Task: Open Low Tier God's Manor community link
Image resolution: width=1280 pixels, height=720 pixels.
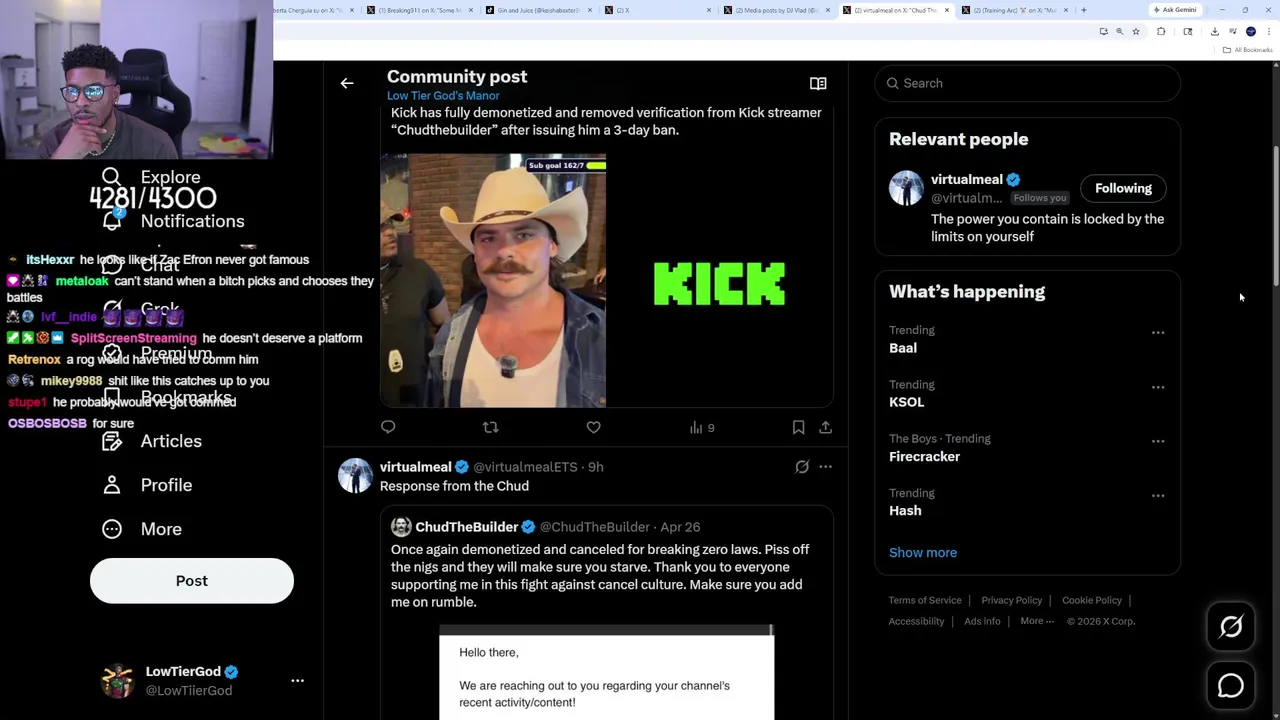Action: coord(443,96)
